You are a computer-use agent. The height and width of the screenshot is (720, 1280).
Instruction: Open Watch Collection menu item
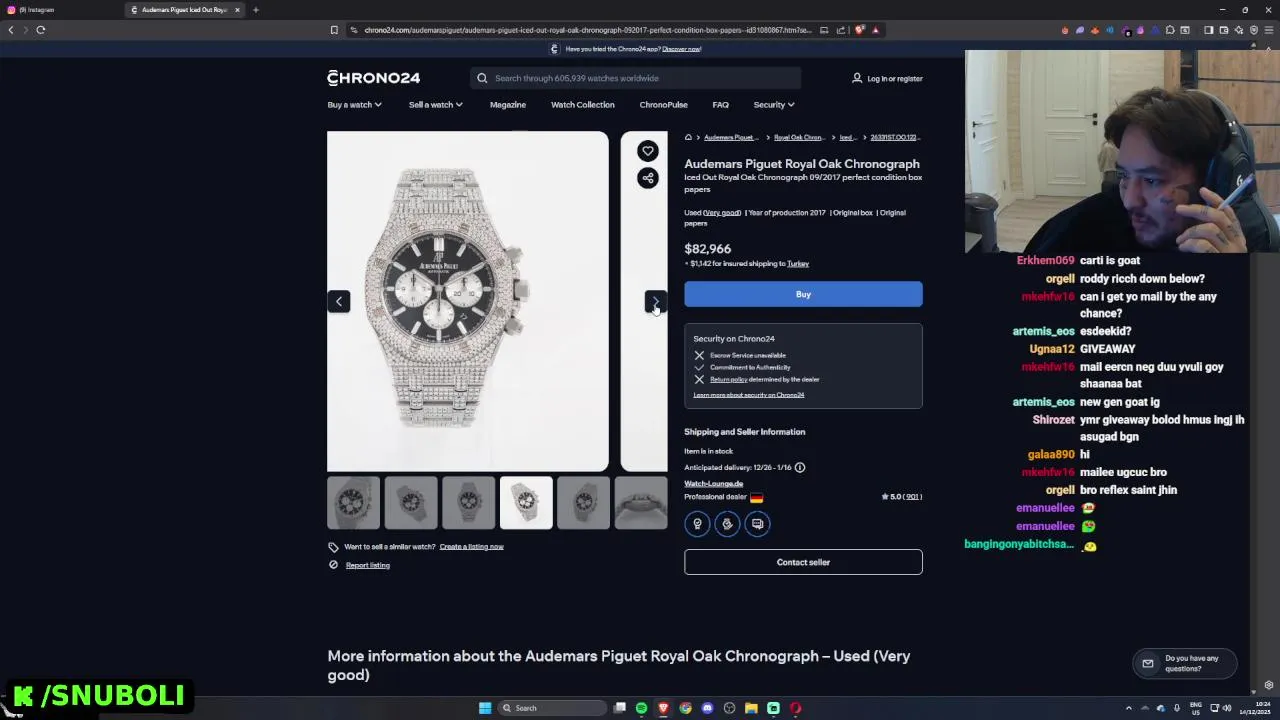point(583,105)
